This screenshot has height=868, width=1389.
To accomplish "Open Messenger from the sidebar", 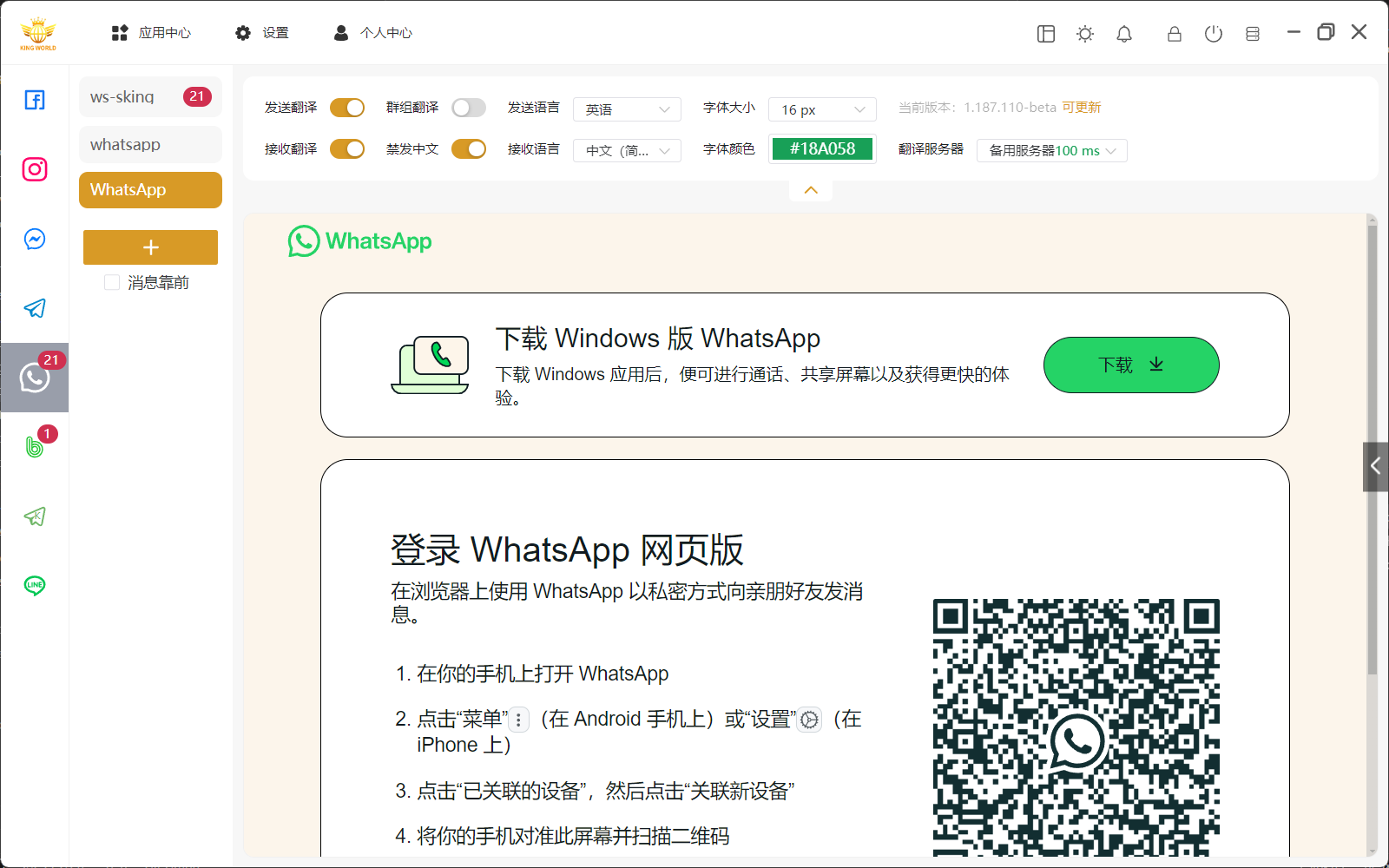I will [34, 239].
